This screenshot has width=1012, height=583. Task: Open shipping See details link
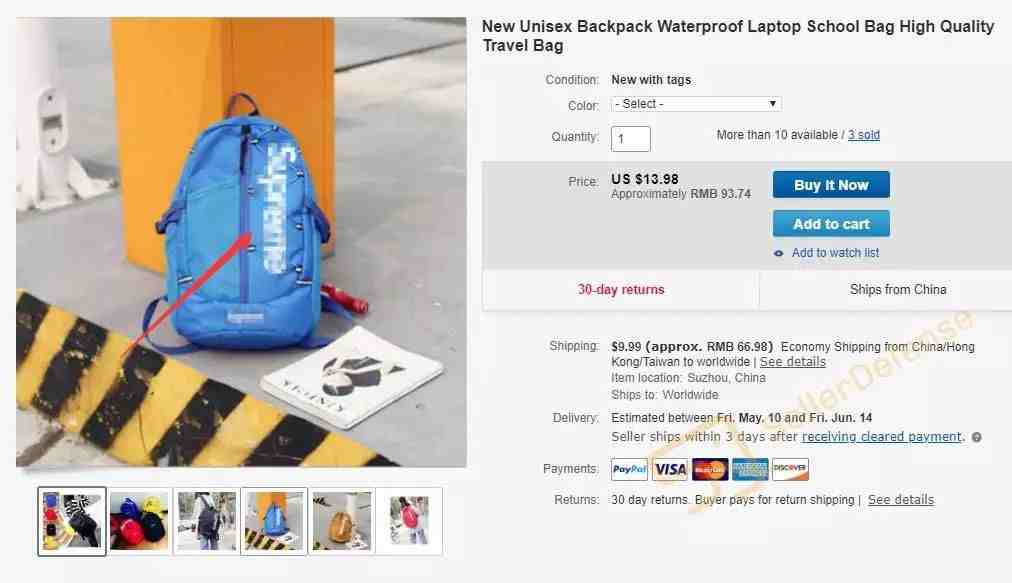click(x=793, y=362)
